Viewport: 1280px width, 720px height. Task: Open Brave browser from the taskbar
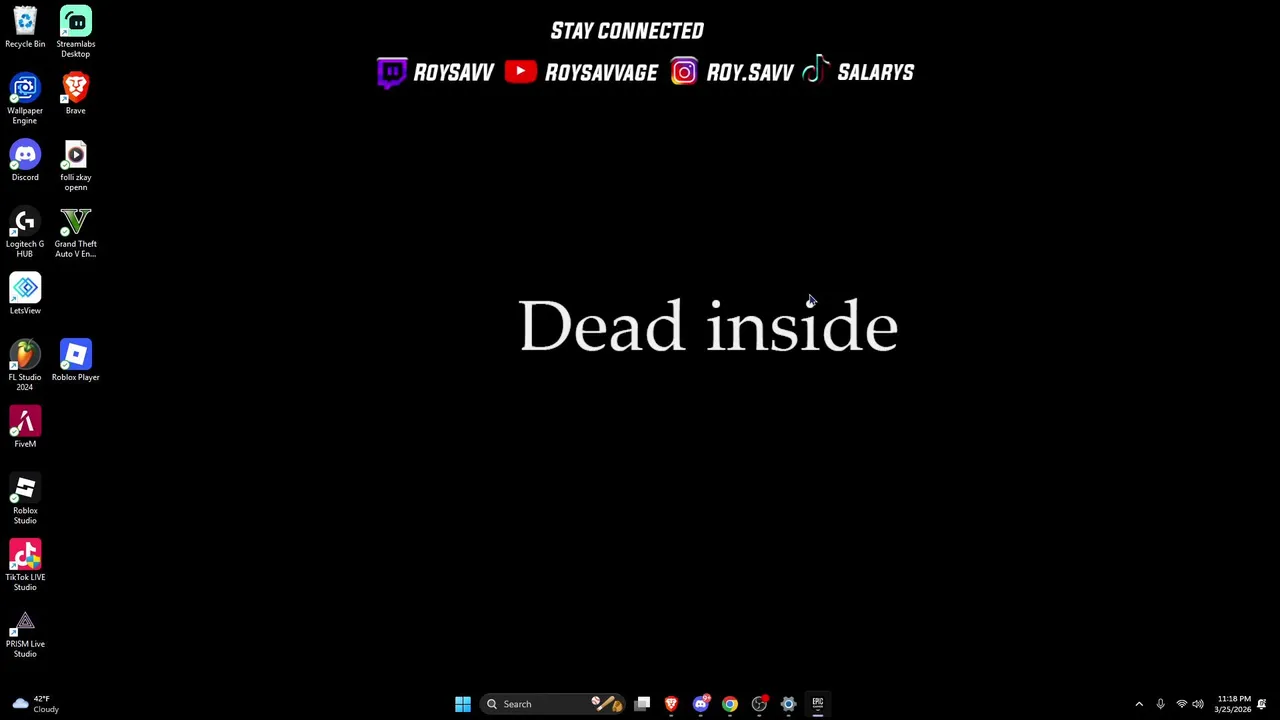point(671,704)
